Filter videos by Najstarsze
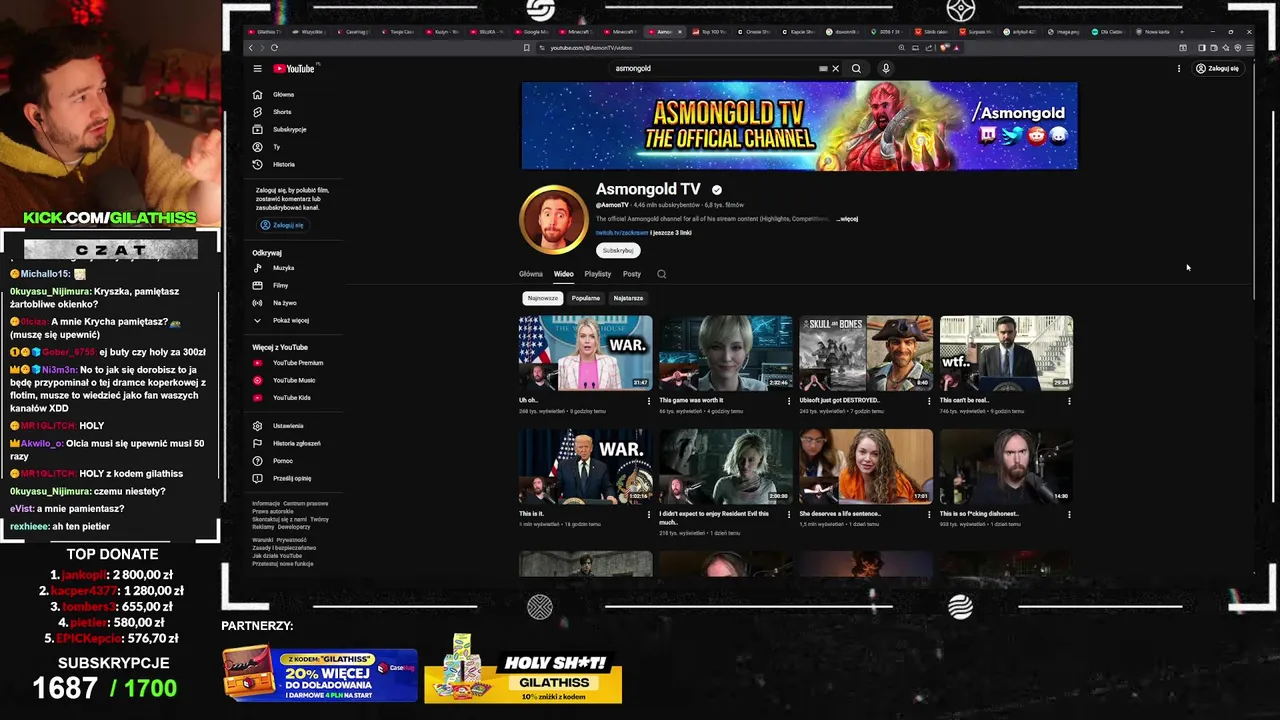This screenshot has width=1280, height=720. 628,298
